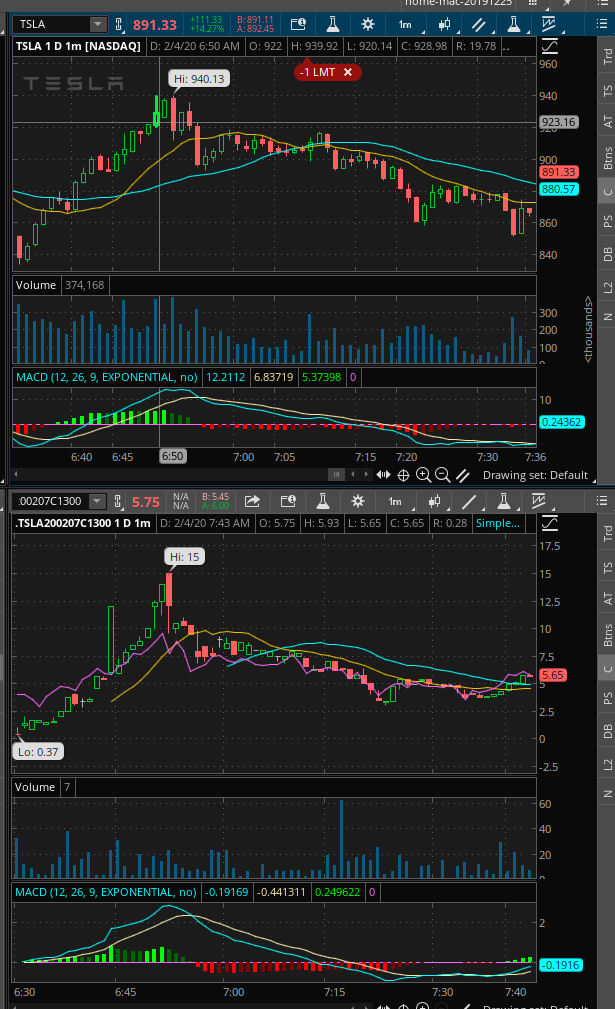Select pan tool in TSLA chart bottom bar

pos(383,475)
